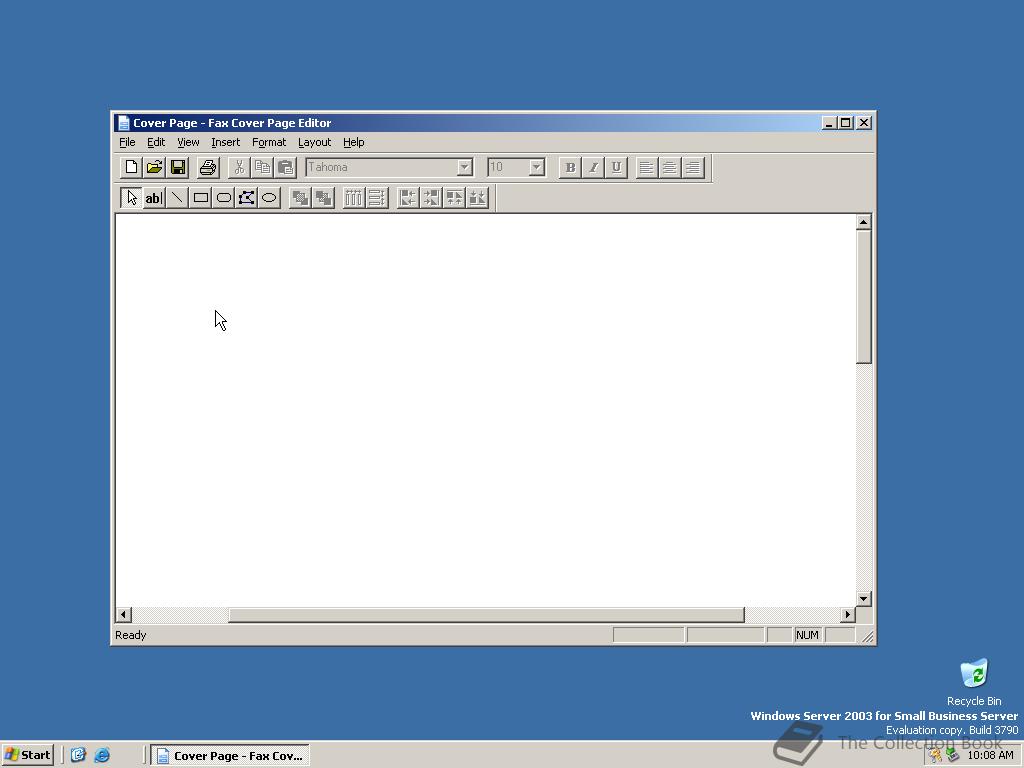Open the Help menu
The width and height of the screenshot is (1024, 768).
[353, 142]
